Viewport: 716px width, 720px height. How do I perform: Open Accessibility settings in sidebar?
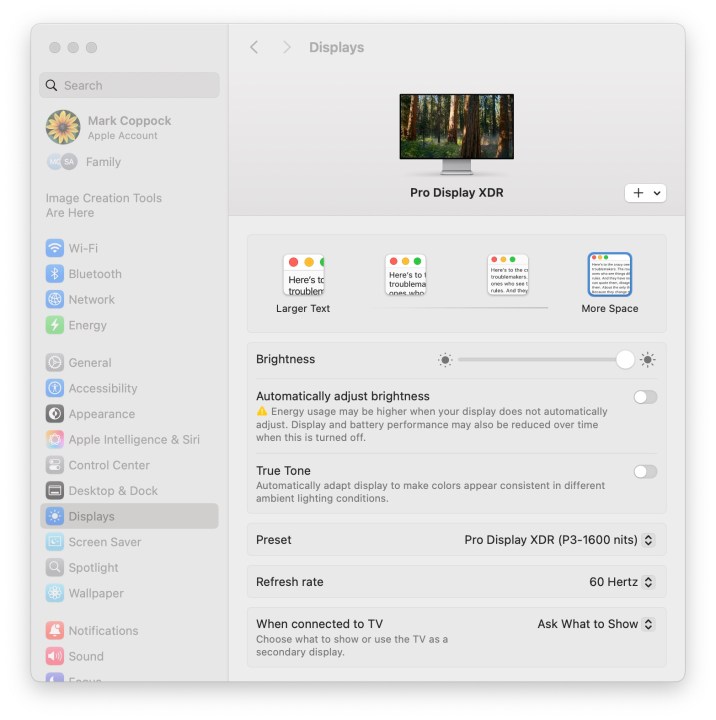tap(129, 388)
